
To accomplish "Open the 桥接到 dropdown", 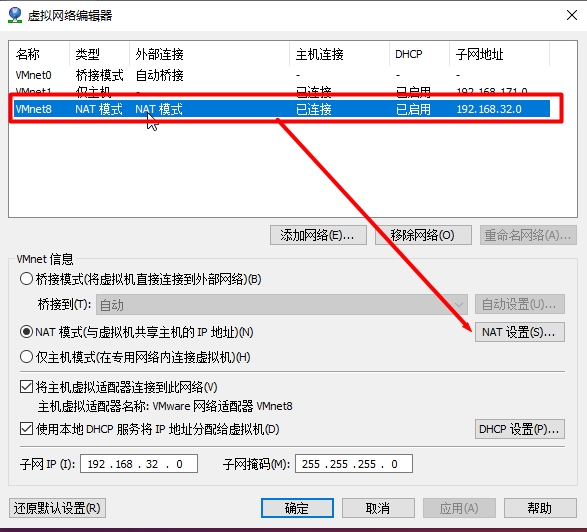I will [282, 304].
